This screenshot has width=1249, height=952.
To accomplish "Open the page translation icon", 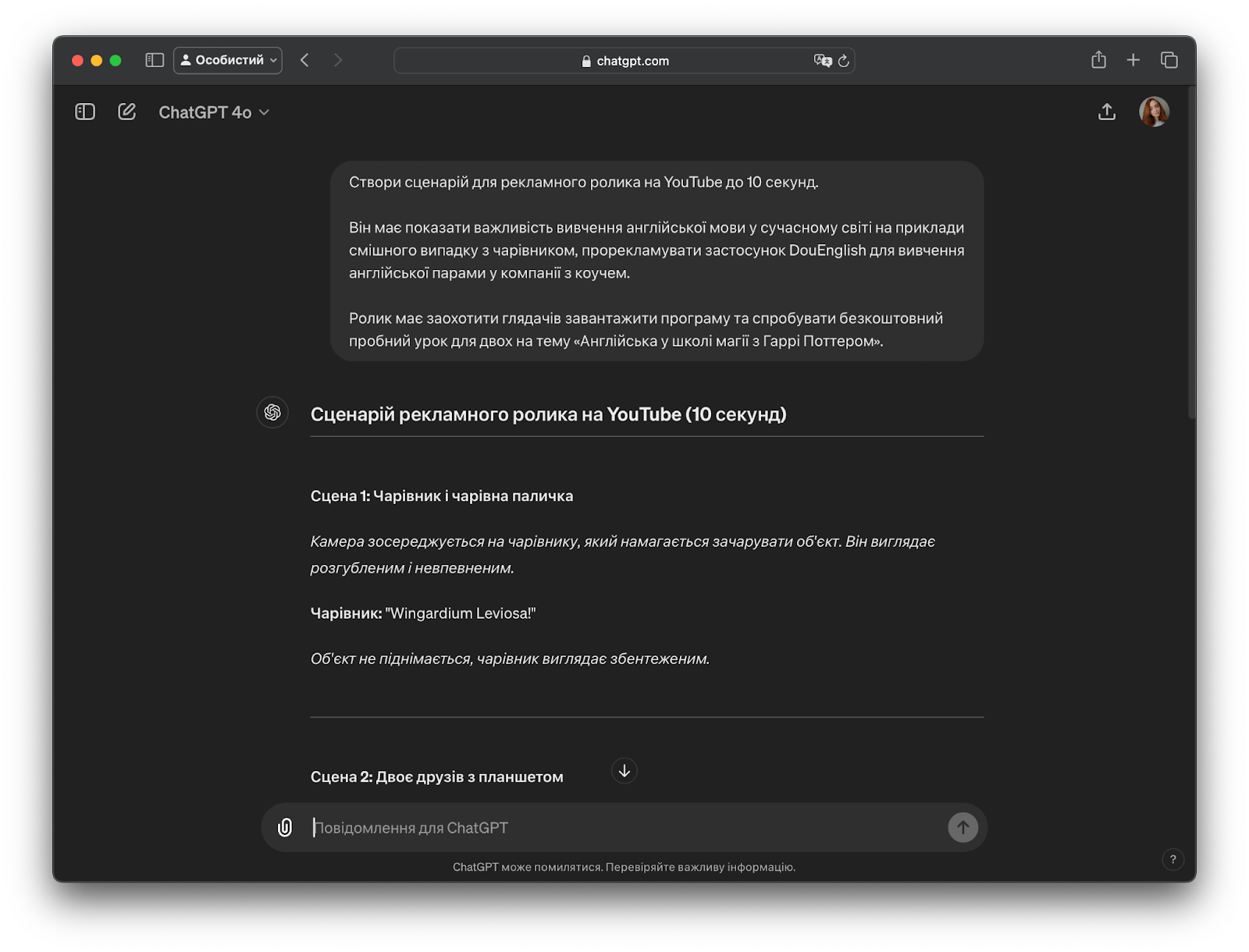I will 822,61.
